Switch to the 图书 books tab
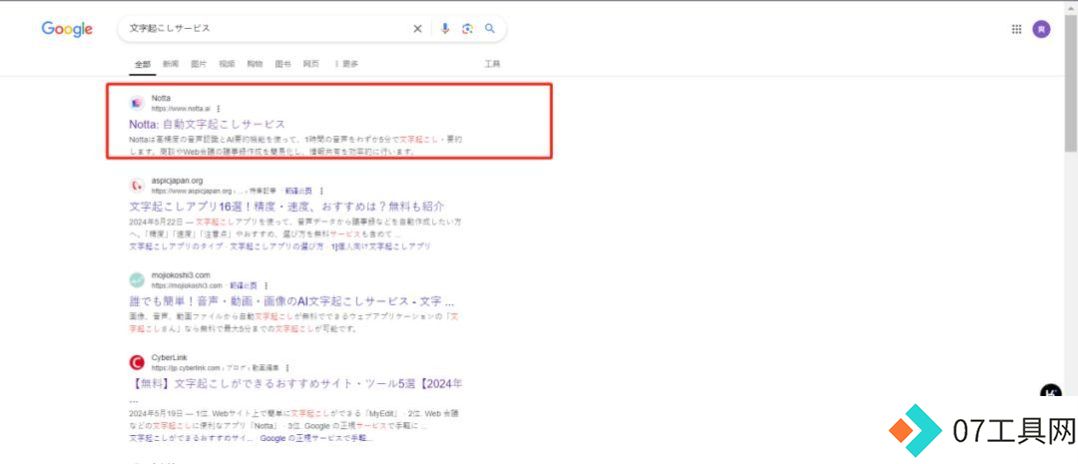The image size is (1078, 464). tap(283, 64)
